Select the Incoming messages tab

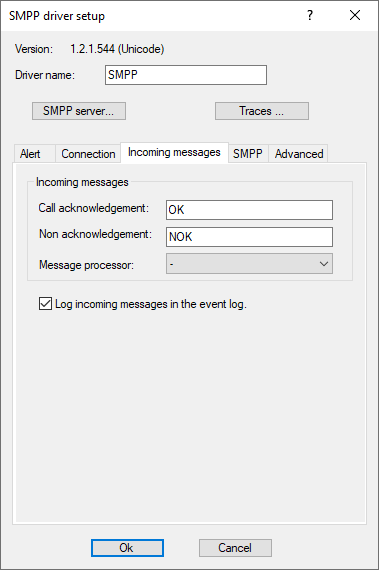pos(174,152)
